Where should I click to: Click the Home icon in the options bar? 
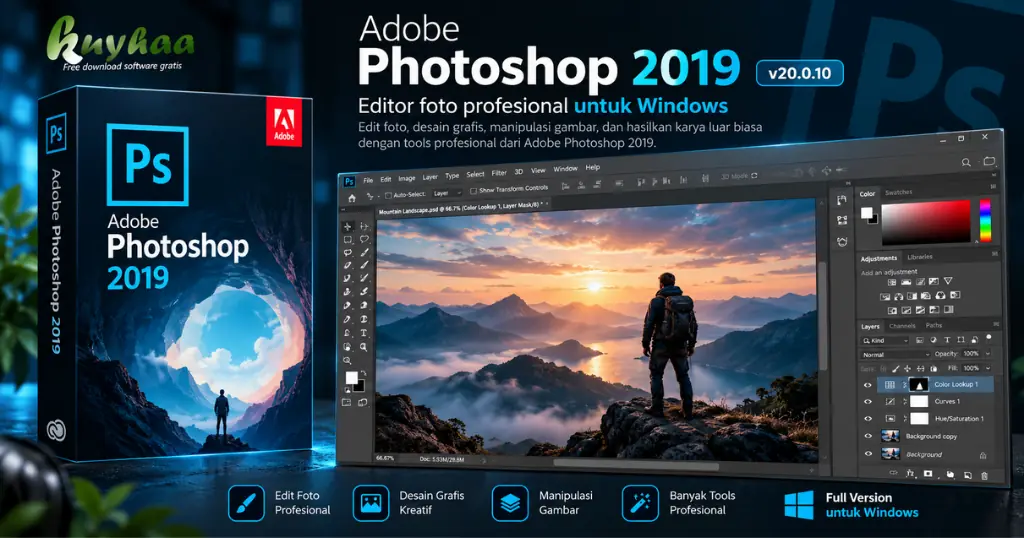pos(351,198)
